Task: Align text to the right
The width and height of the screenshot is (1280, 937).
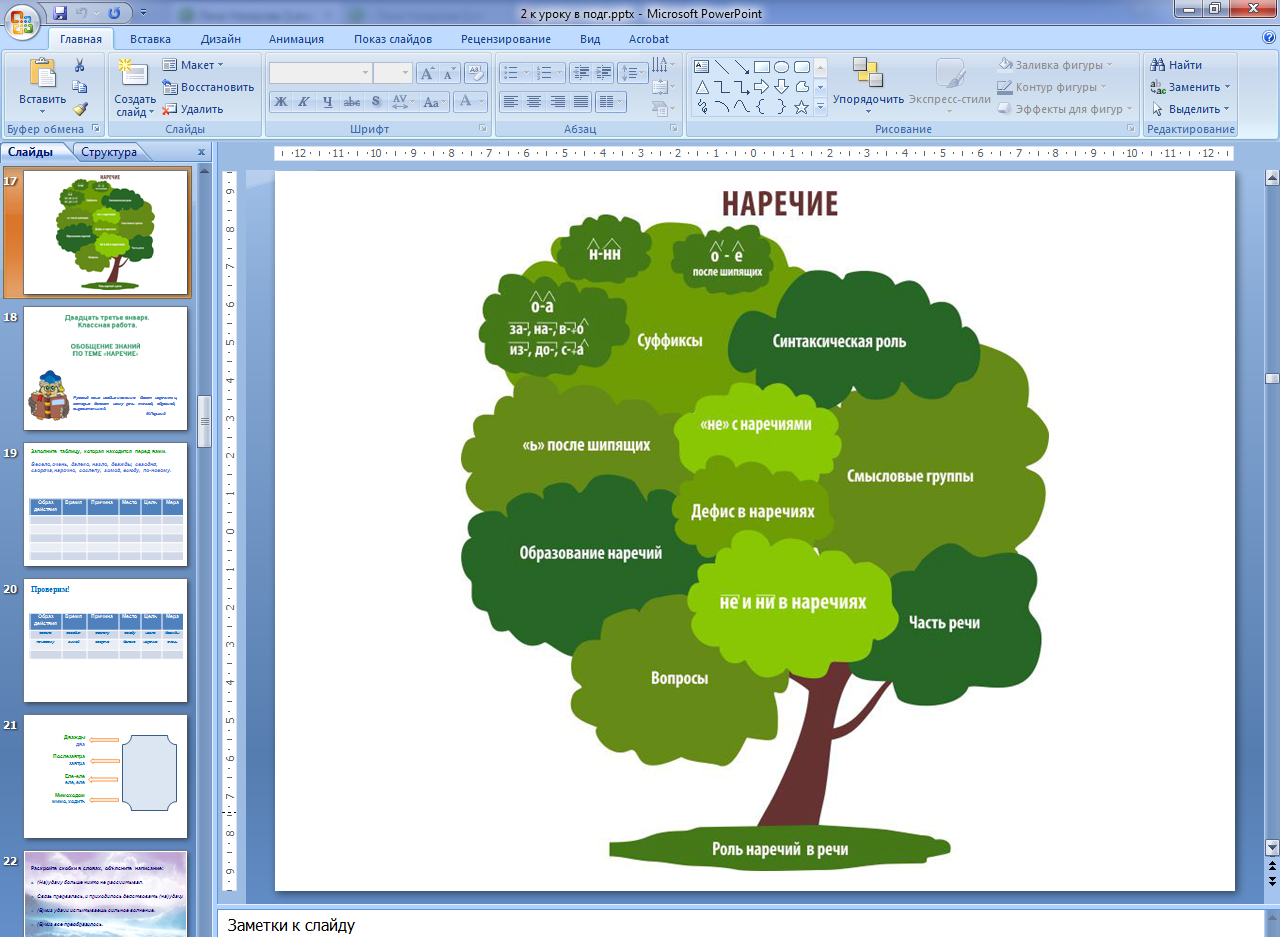Action: (x=557, y=101)
